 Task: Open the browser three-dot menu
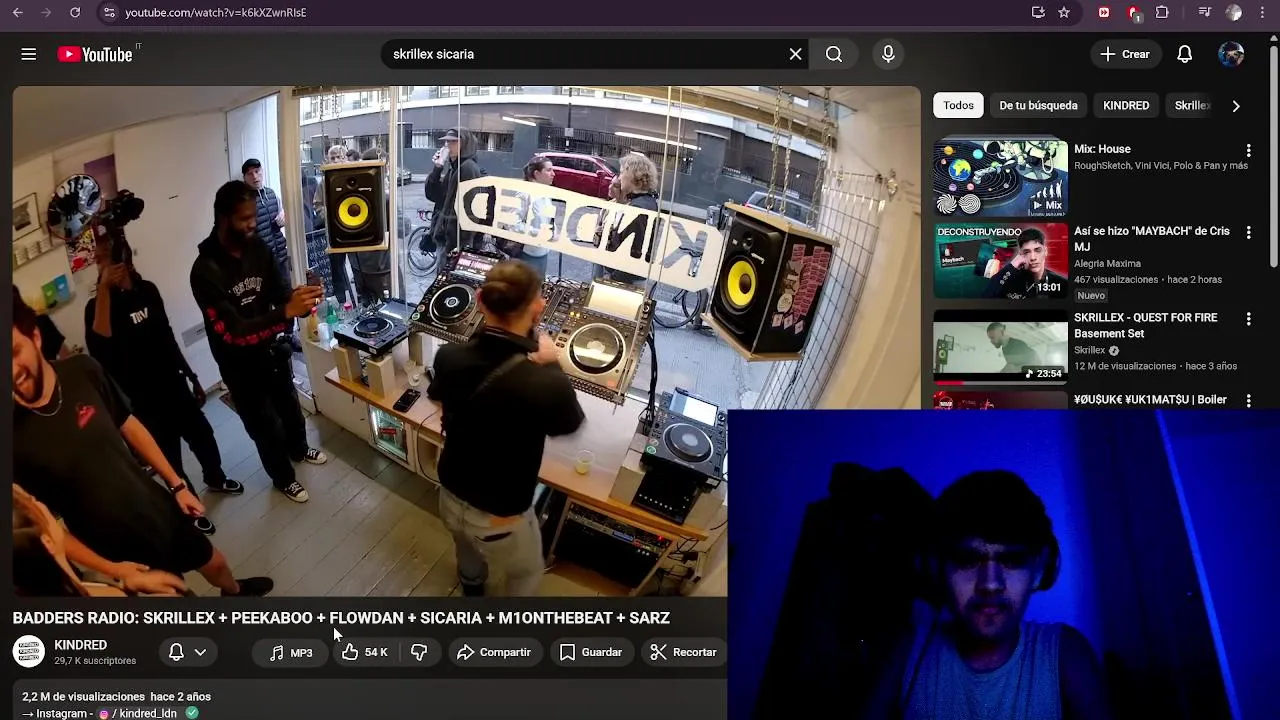point(1263,12)
